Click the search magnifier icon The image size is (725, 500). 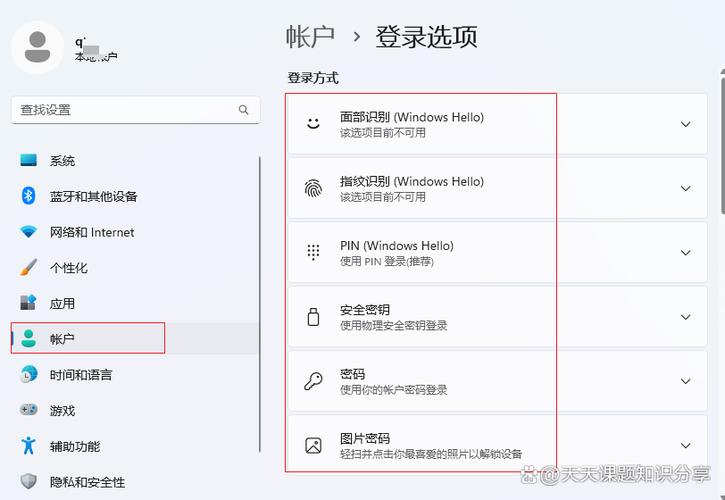pos(244,110)
